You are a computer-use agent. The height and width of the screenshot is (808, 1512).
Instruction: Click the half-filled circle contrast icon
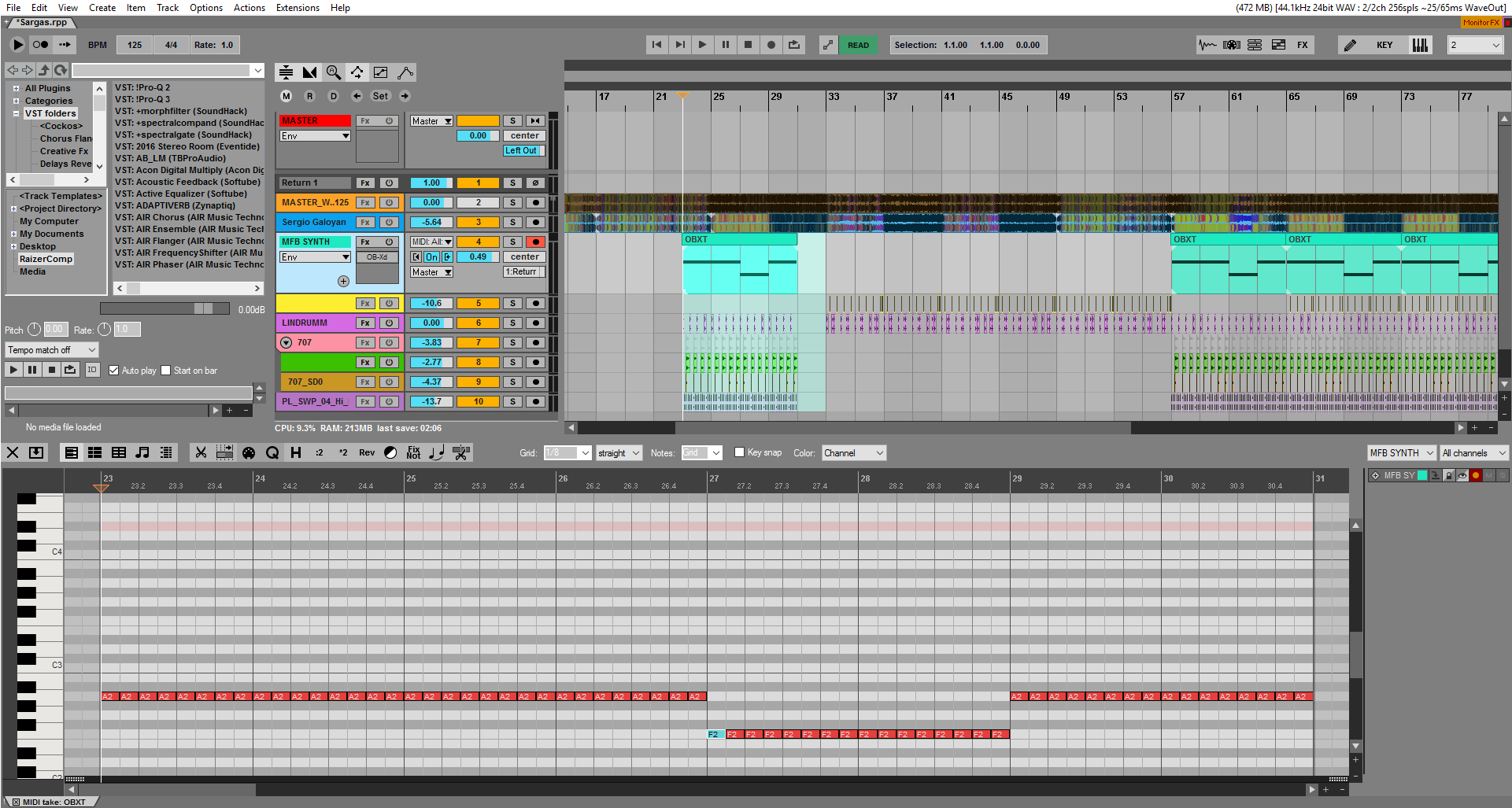pos(390,452)
